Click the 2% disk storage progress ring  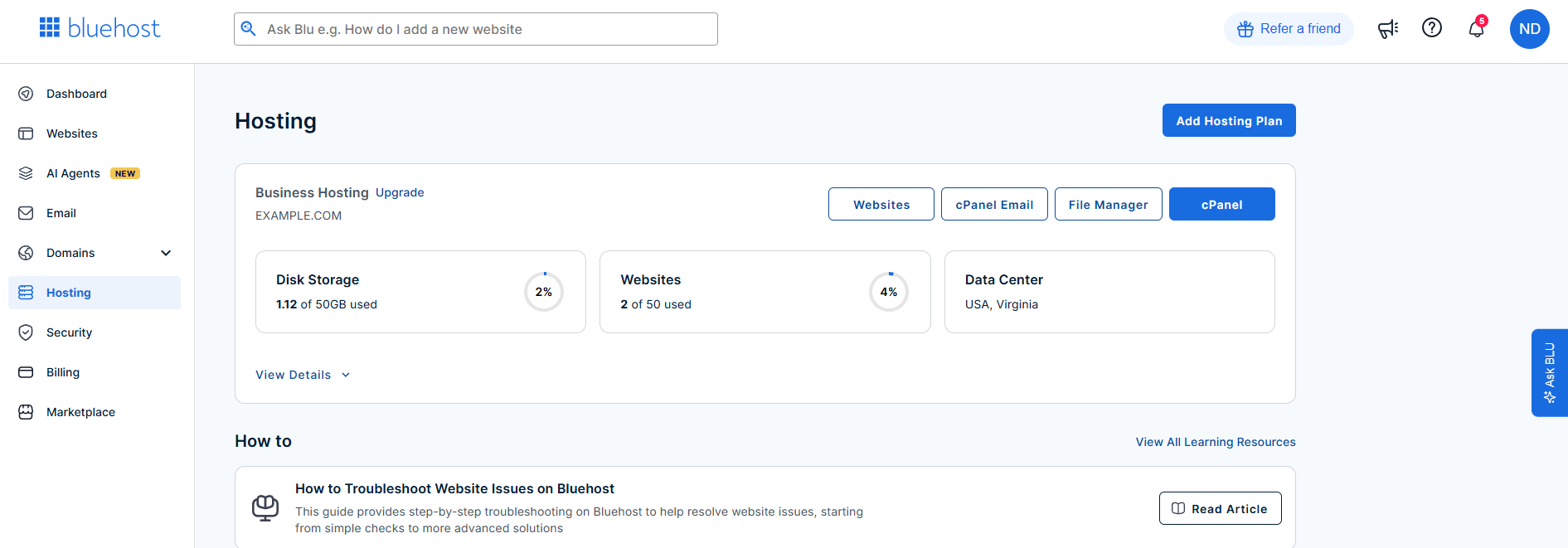(x=544, y=292)
